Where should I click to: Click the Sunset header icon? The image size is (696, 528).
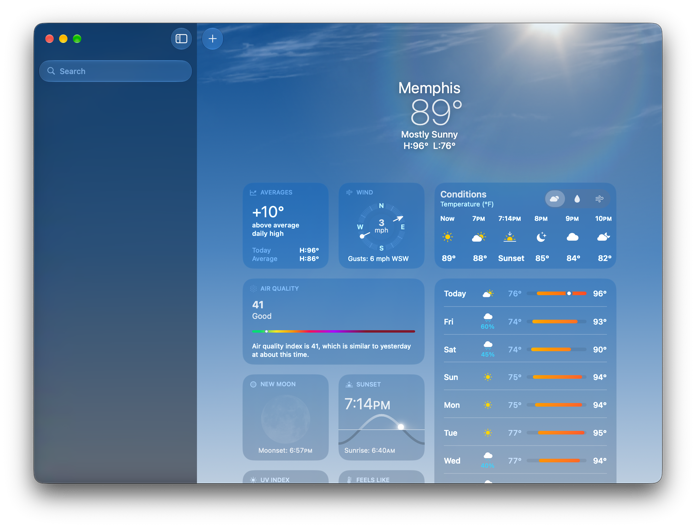349,384
